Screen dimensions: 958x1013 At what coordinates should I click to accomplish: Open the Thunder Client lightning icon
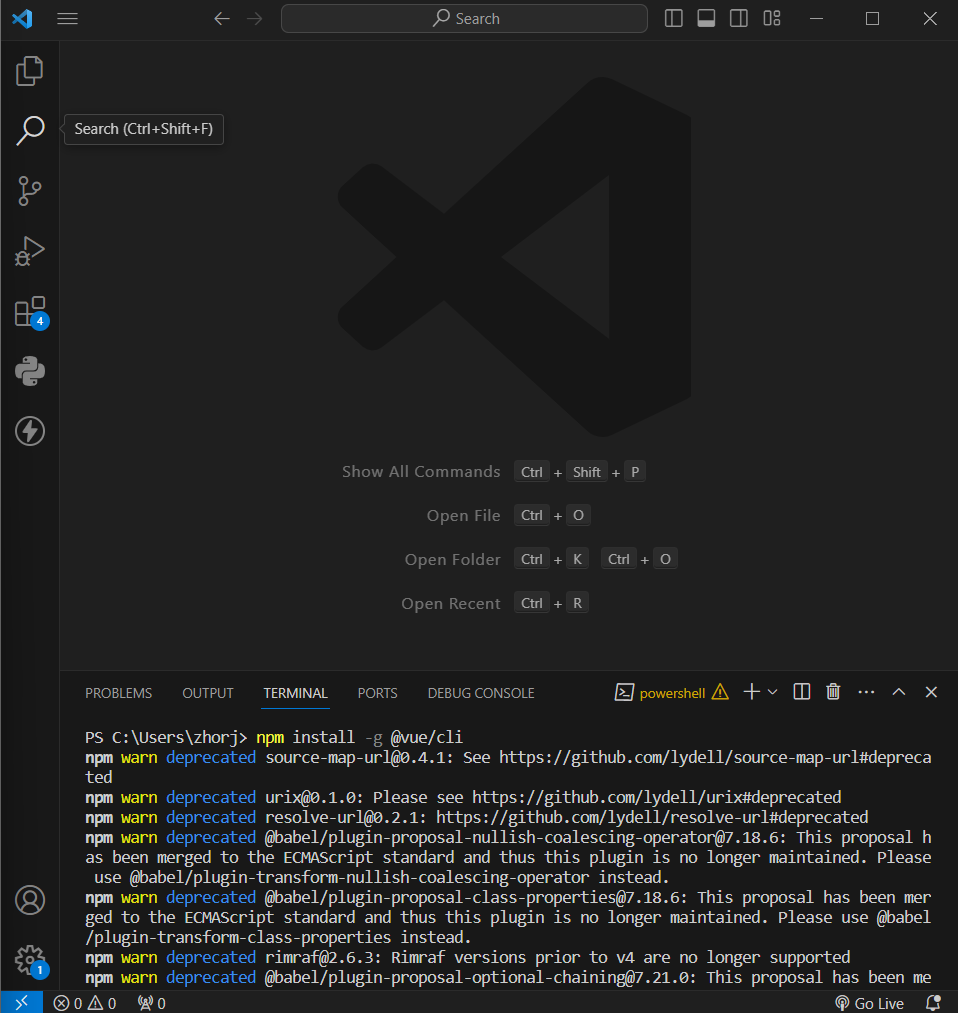[30, 431]
